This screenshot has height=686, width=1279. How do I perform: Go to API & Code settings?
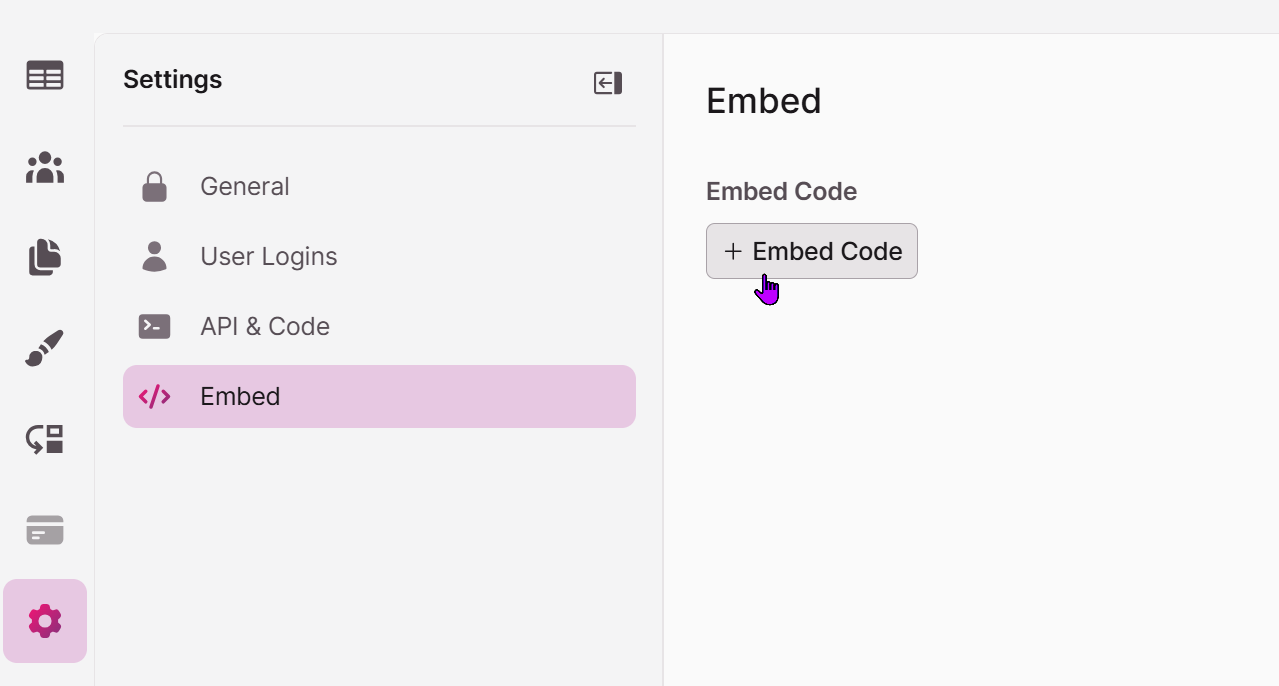pyautogui.click(x=379, y=326)
